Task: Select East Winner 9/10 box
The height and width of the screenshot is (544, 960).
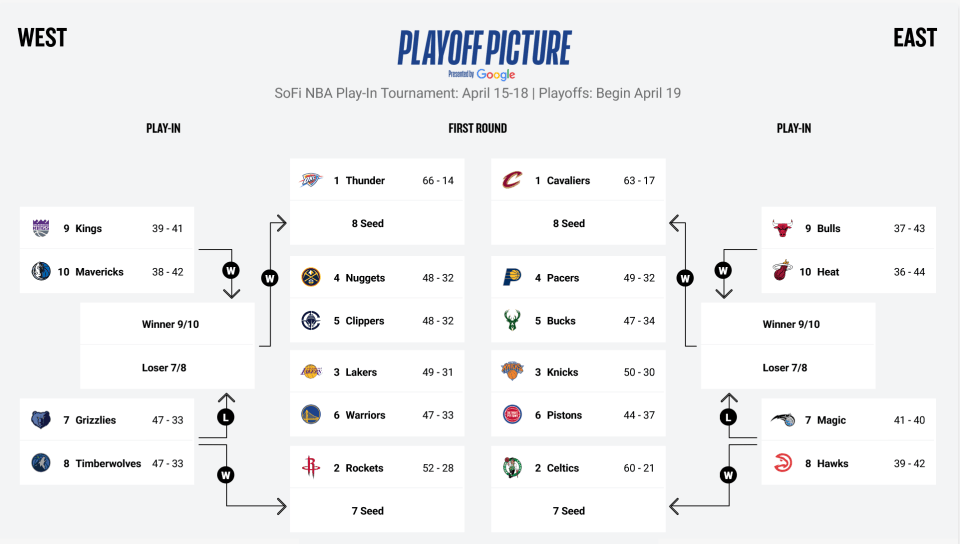Action: [788, 324]
